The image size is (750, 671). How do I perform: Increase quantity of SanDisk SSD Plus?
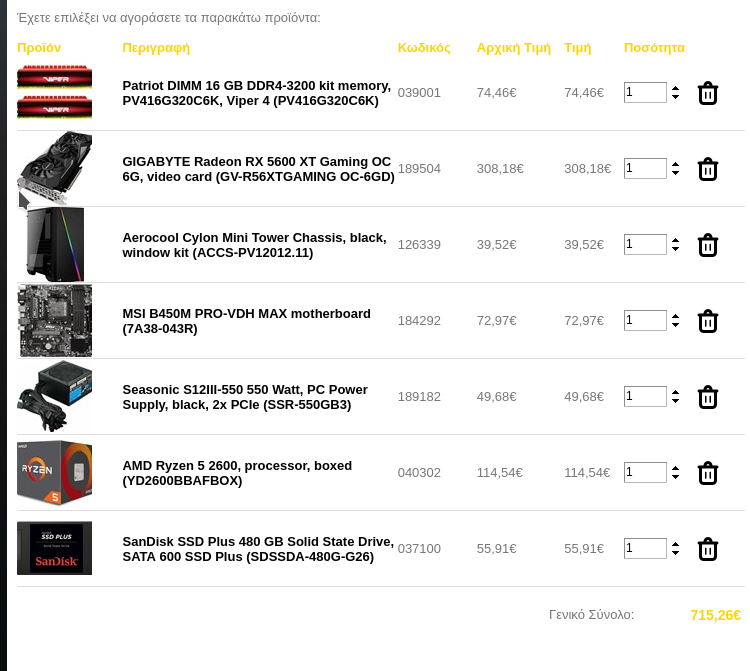click(x=675, y=544)
